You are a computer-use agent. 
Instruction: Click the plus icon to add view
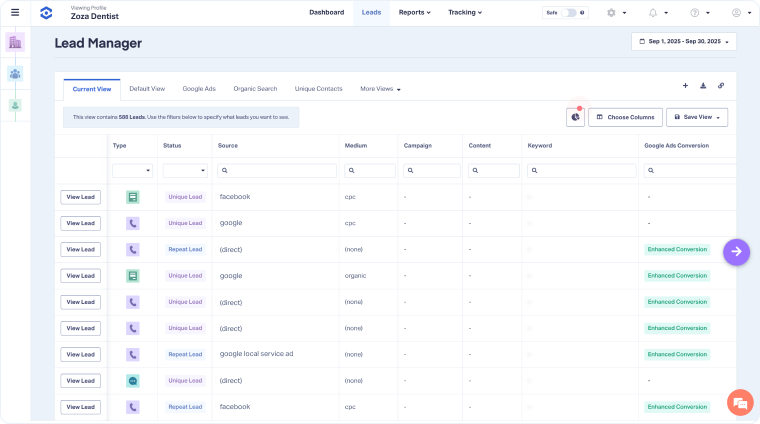[685, 86]
